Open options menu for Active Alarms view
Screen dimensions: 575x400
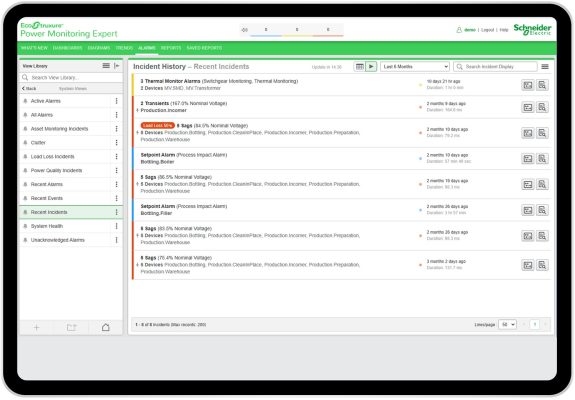[116, 101]
